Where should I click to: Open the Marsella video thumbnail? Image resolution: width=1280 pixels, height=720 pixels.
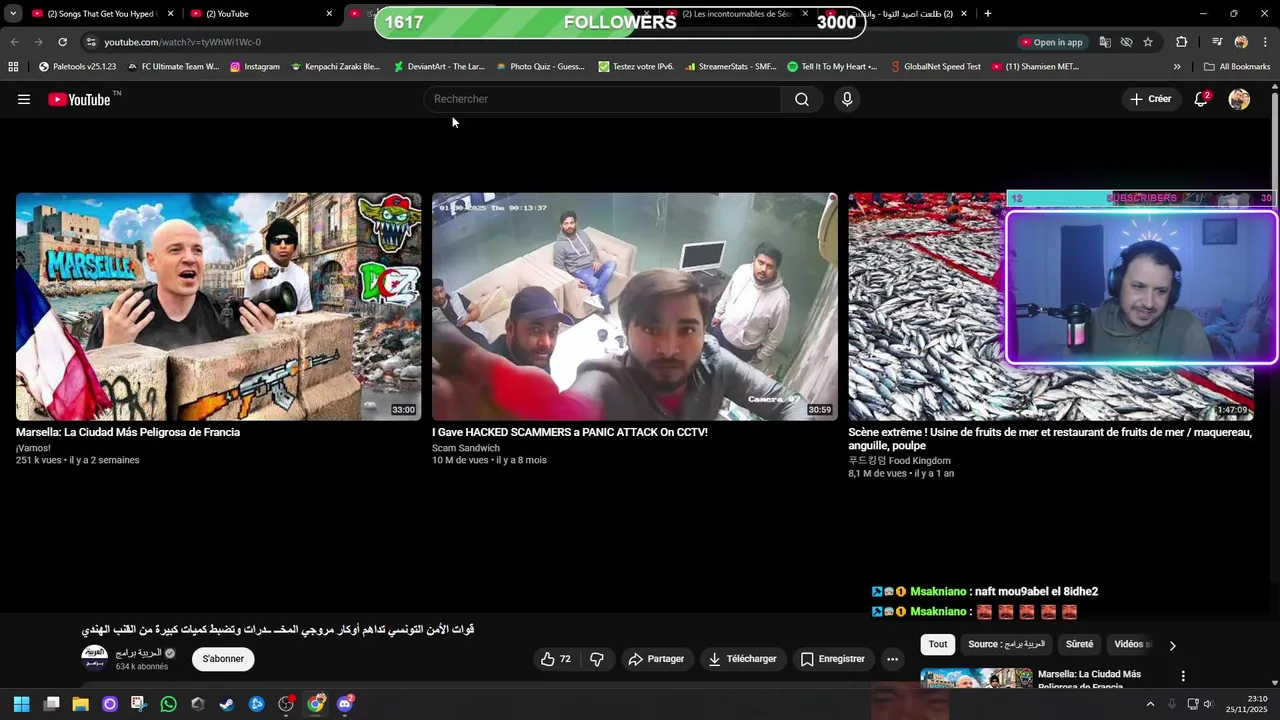tap(218, 306)
